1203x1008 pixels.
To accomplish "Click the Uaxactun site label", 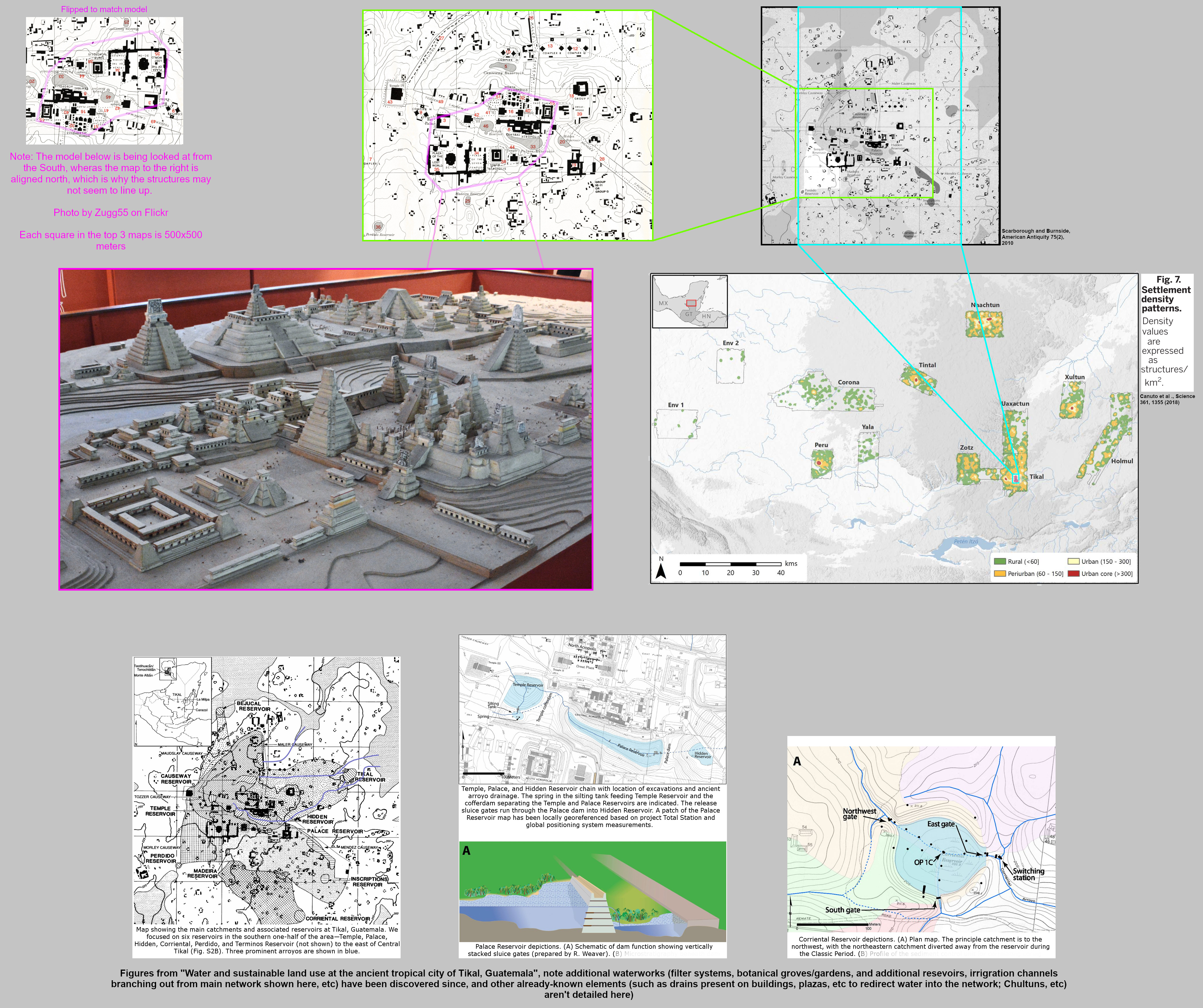I will [1015, 404].
